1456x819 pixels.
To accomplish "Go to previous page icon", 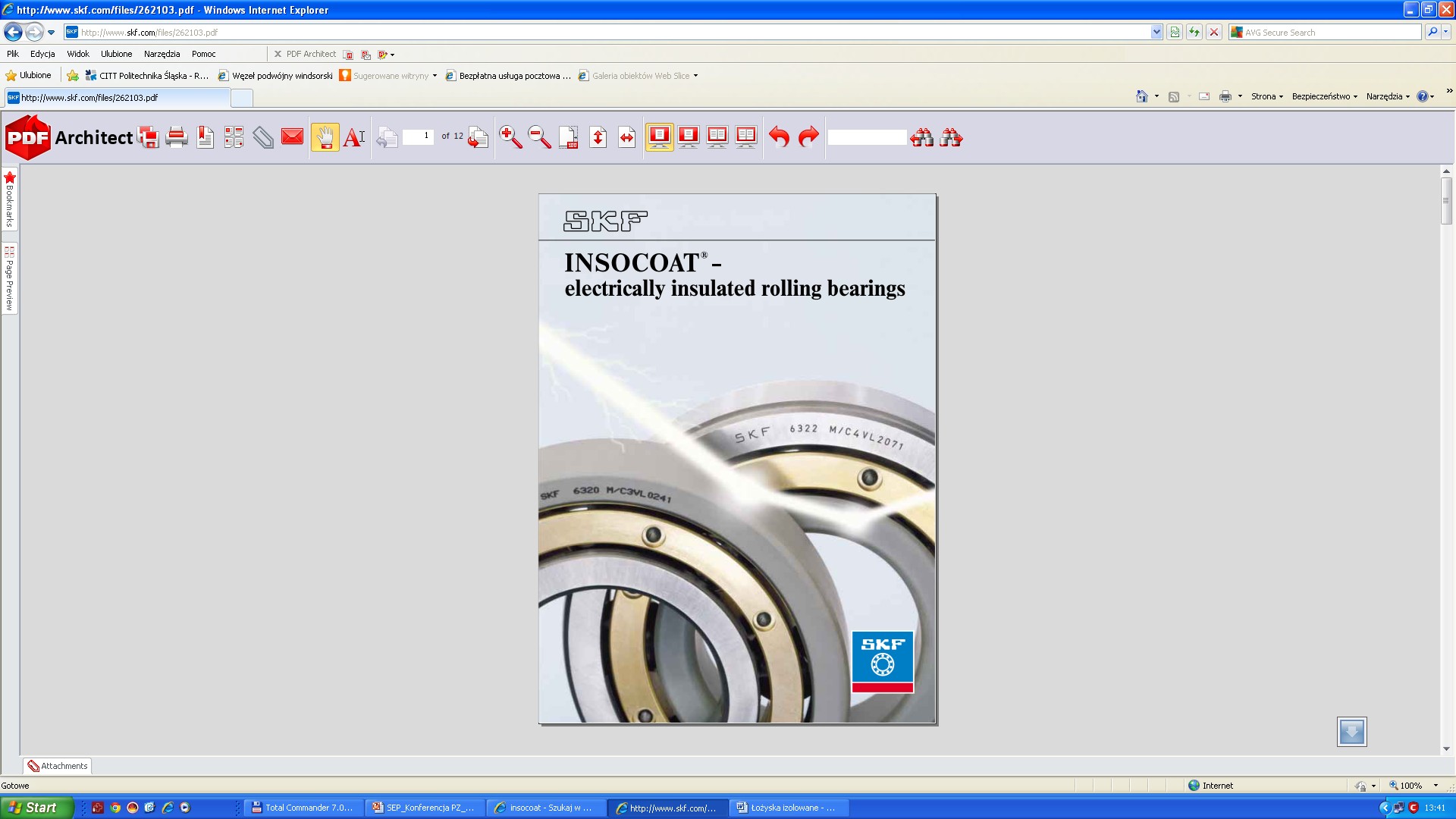I will tap(387, 137).
